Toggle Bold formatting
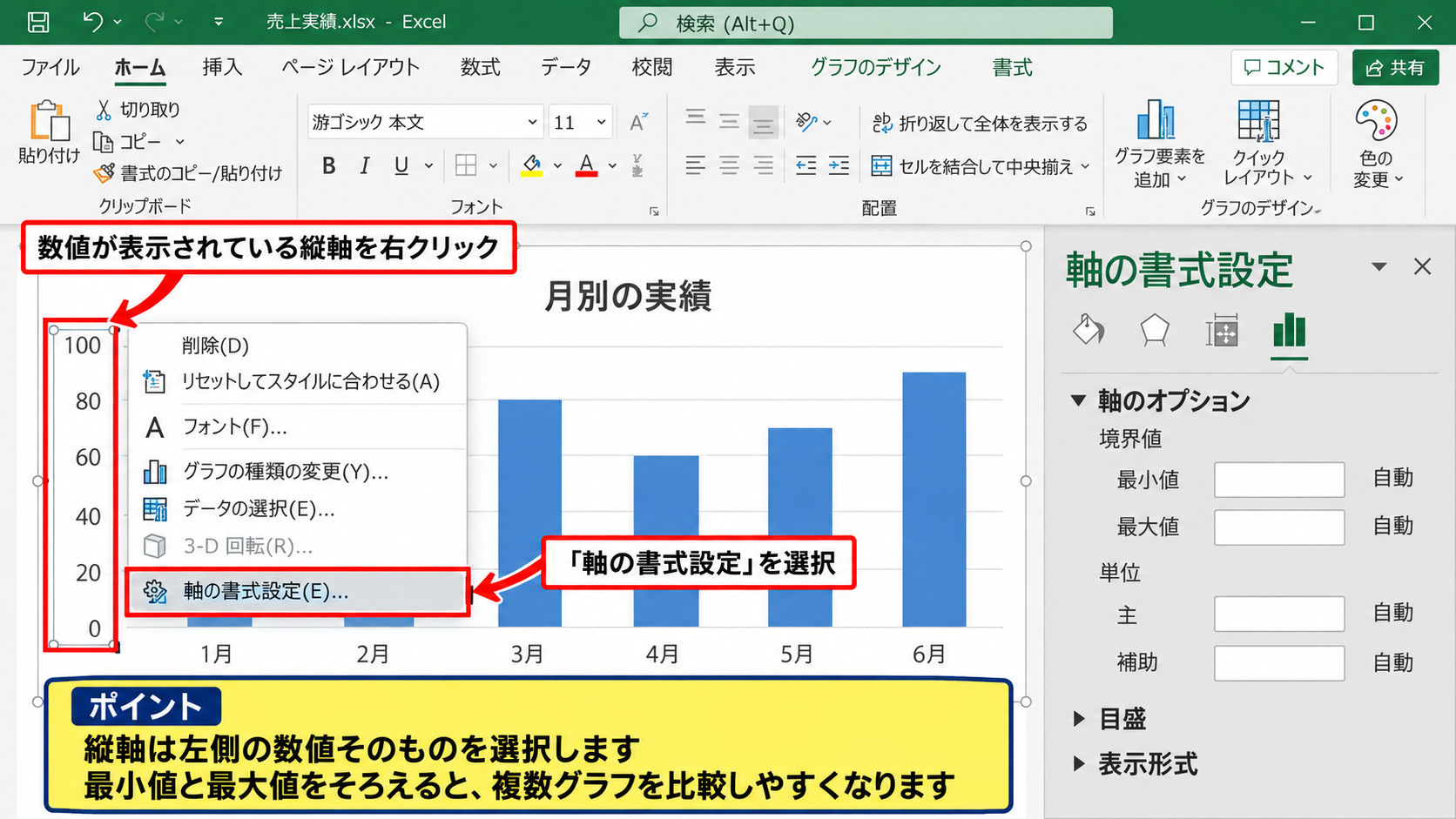The width and height of the screenshot is (1456, 819). [328, 165]
